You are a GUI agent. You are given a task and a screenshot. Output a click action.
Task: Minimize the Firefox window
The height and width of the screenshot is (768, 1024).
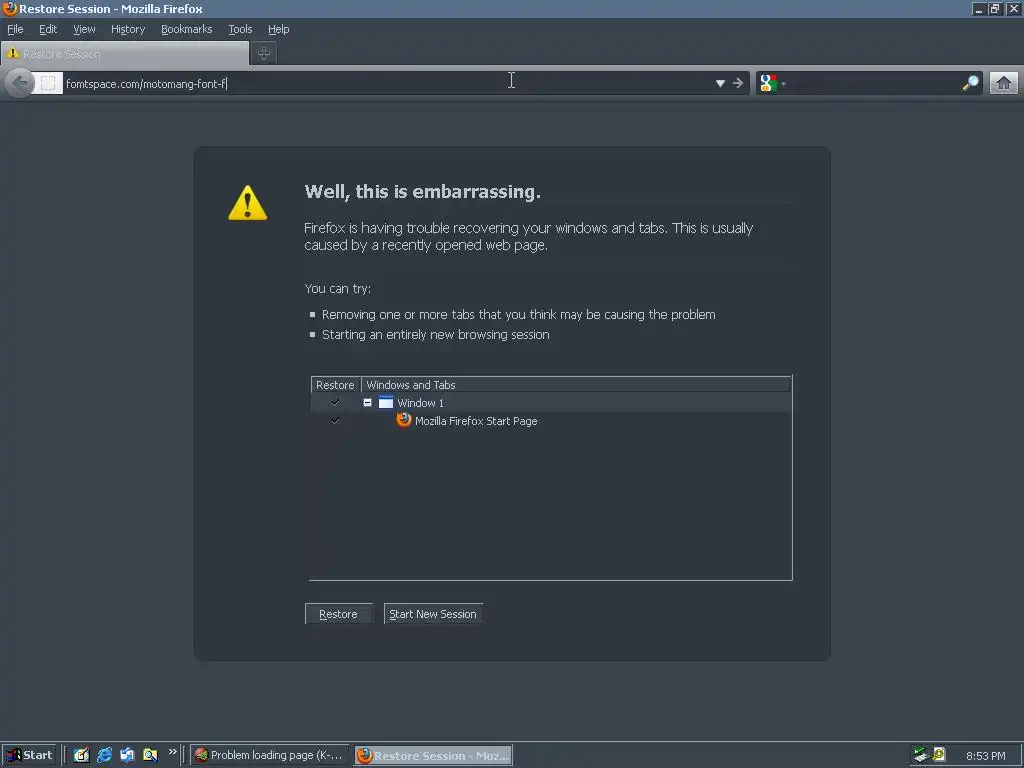point(978,9)
